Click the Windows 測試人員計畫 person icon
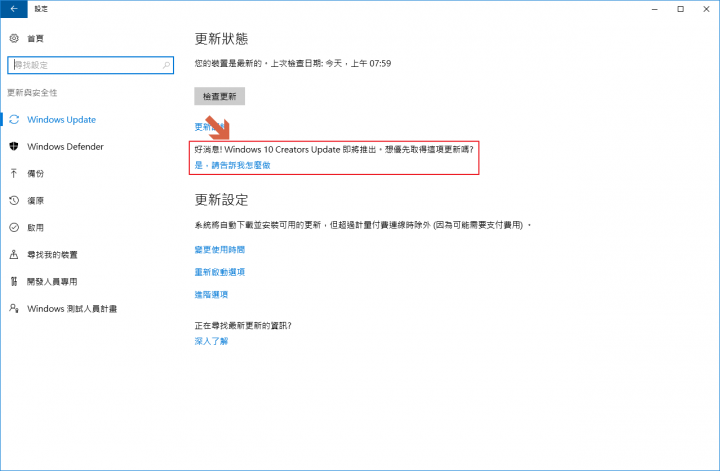The height and width of the screenshot is (471, 720). (x=14, y=308)
